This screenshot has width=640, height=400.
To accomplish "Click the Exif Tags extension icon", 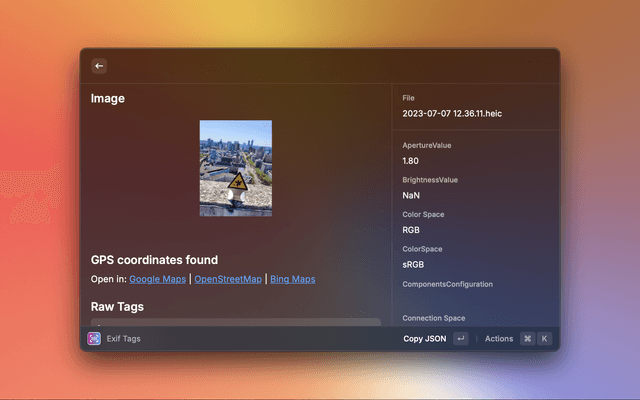I will point(94,338).
